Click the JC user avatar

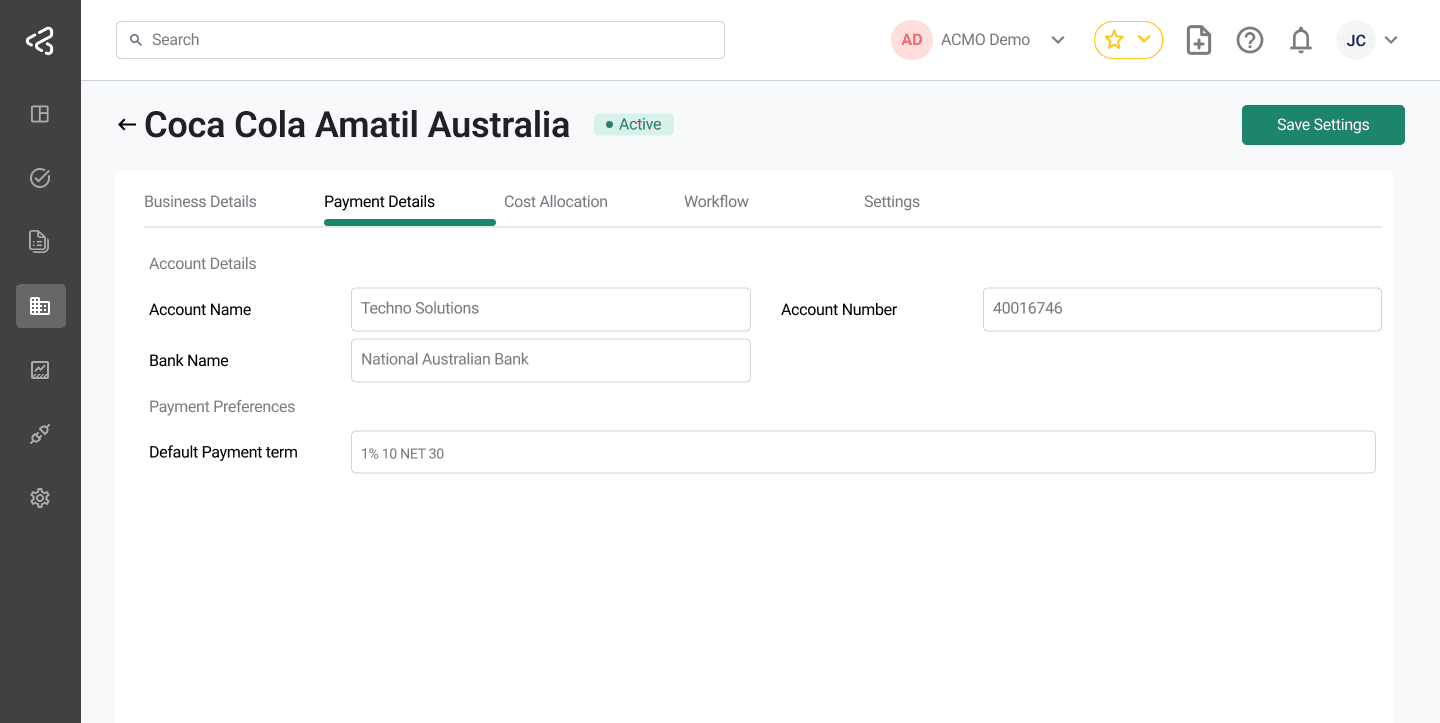tap(1356, 40)
